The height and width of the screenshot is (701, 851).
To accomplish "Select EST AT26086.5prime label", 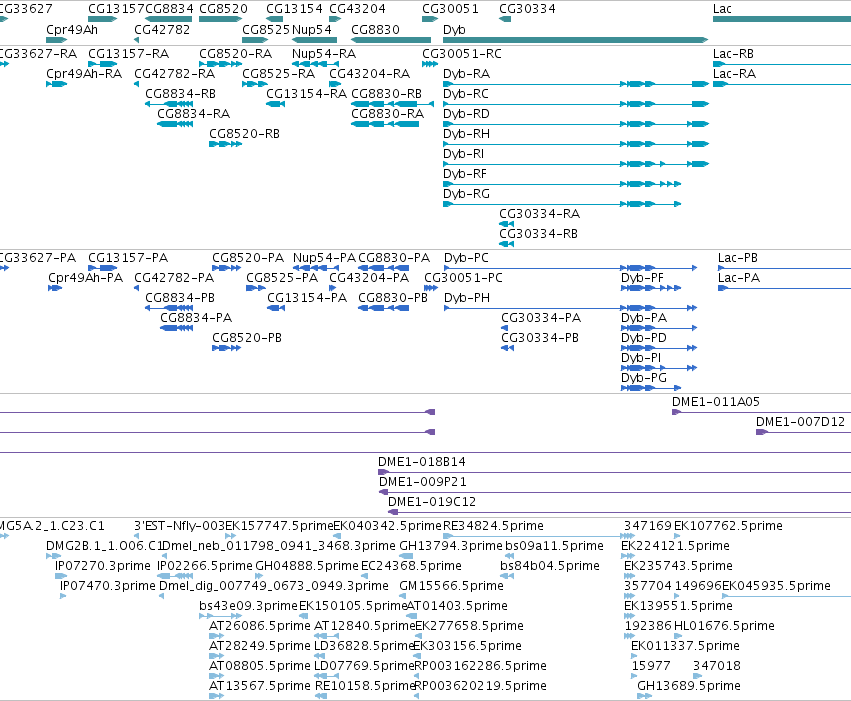I will (x=260, y=626).
